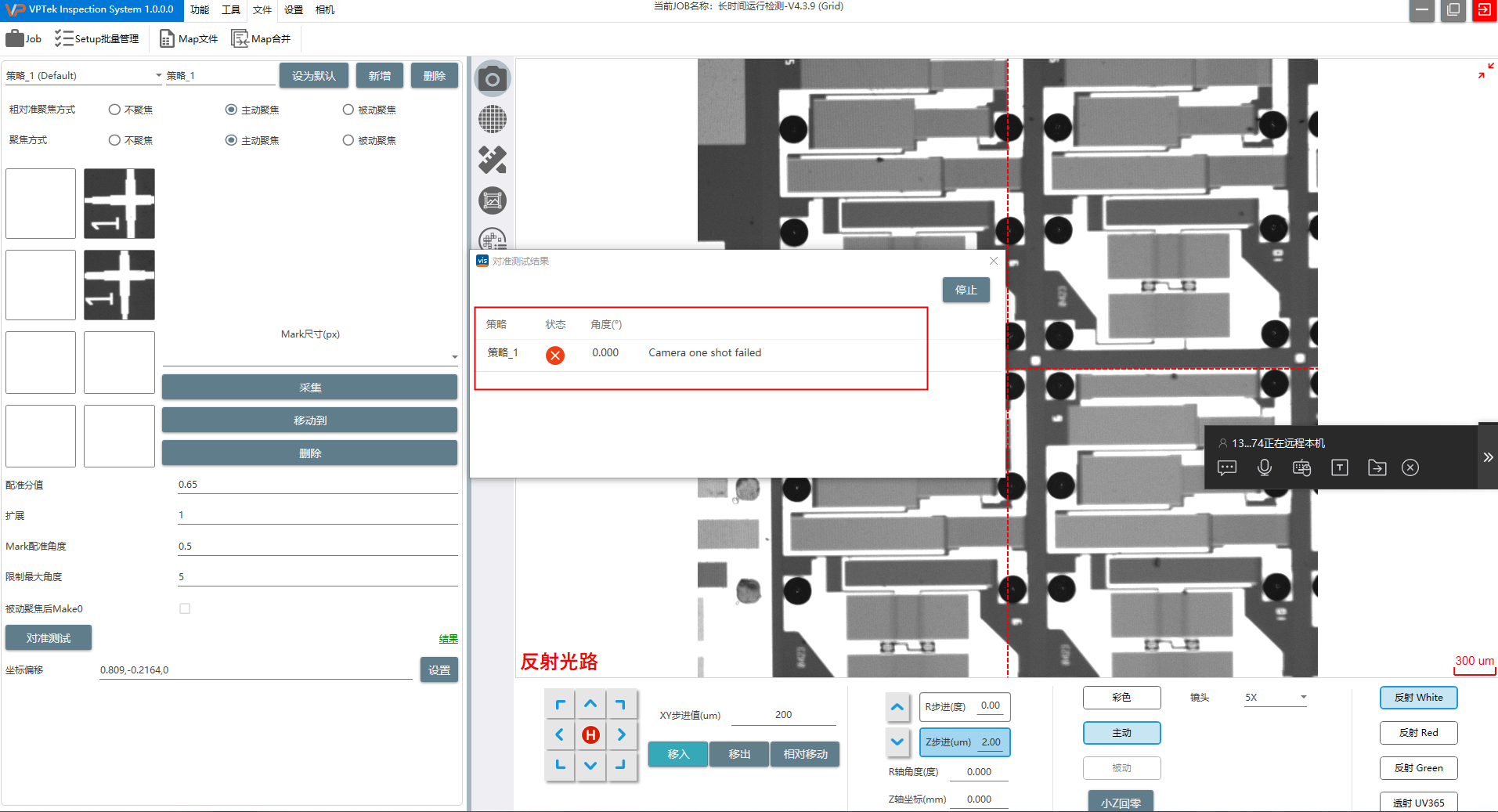Open the 功能 menu
Screen dimensions: 1498x812
pos(200,9)
